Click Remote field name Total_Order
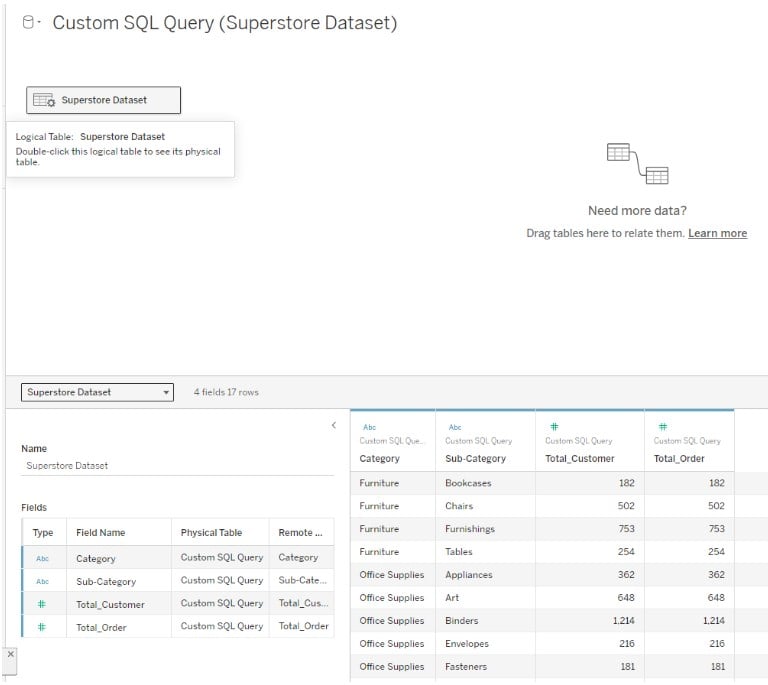 [303, 626]
